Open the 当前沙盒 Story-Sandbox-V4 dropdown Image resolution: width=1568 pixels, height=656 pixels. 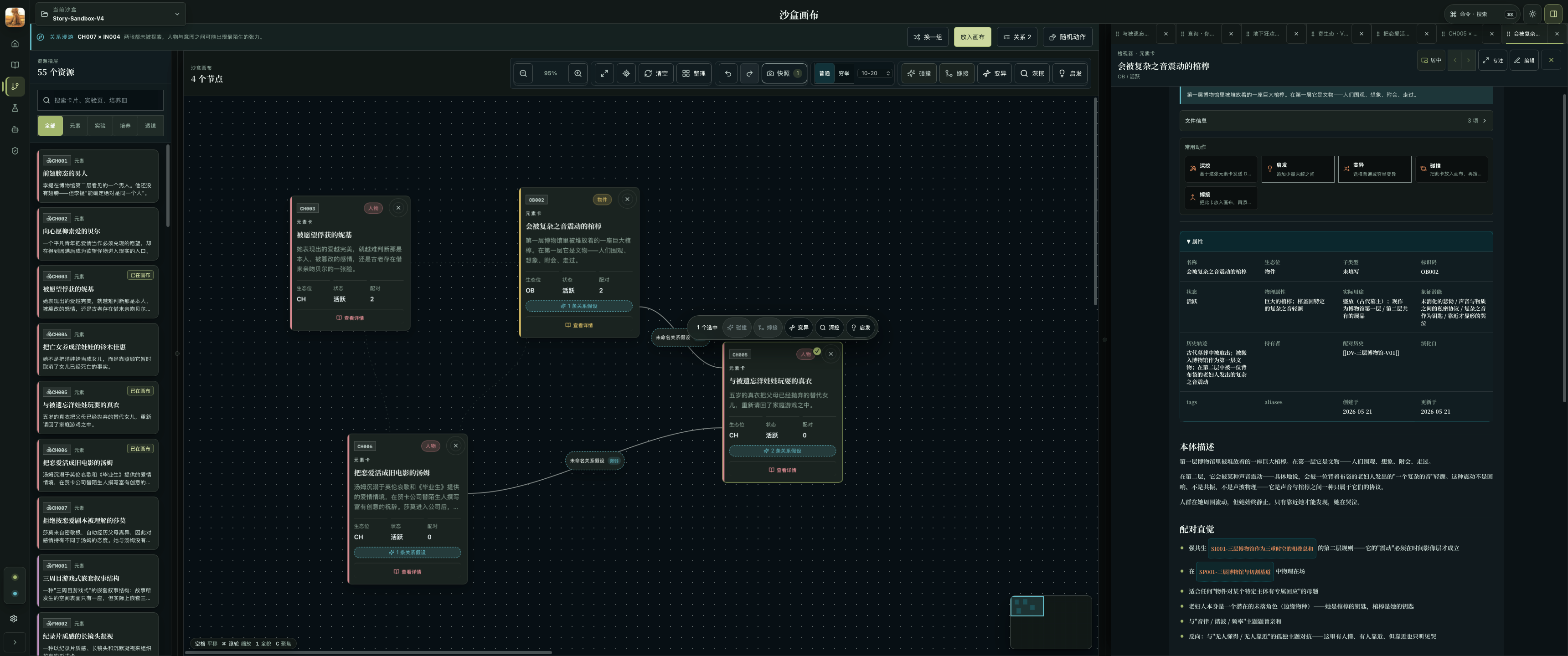[110, 14]
